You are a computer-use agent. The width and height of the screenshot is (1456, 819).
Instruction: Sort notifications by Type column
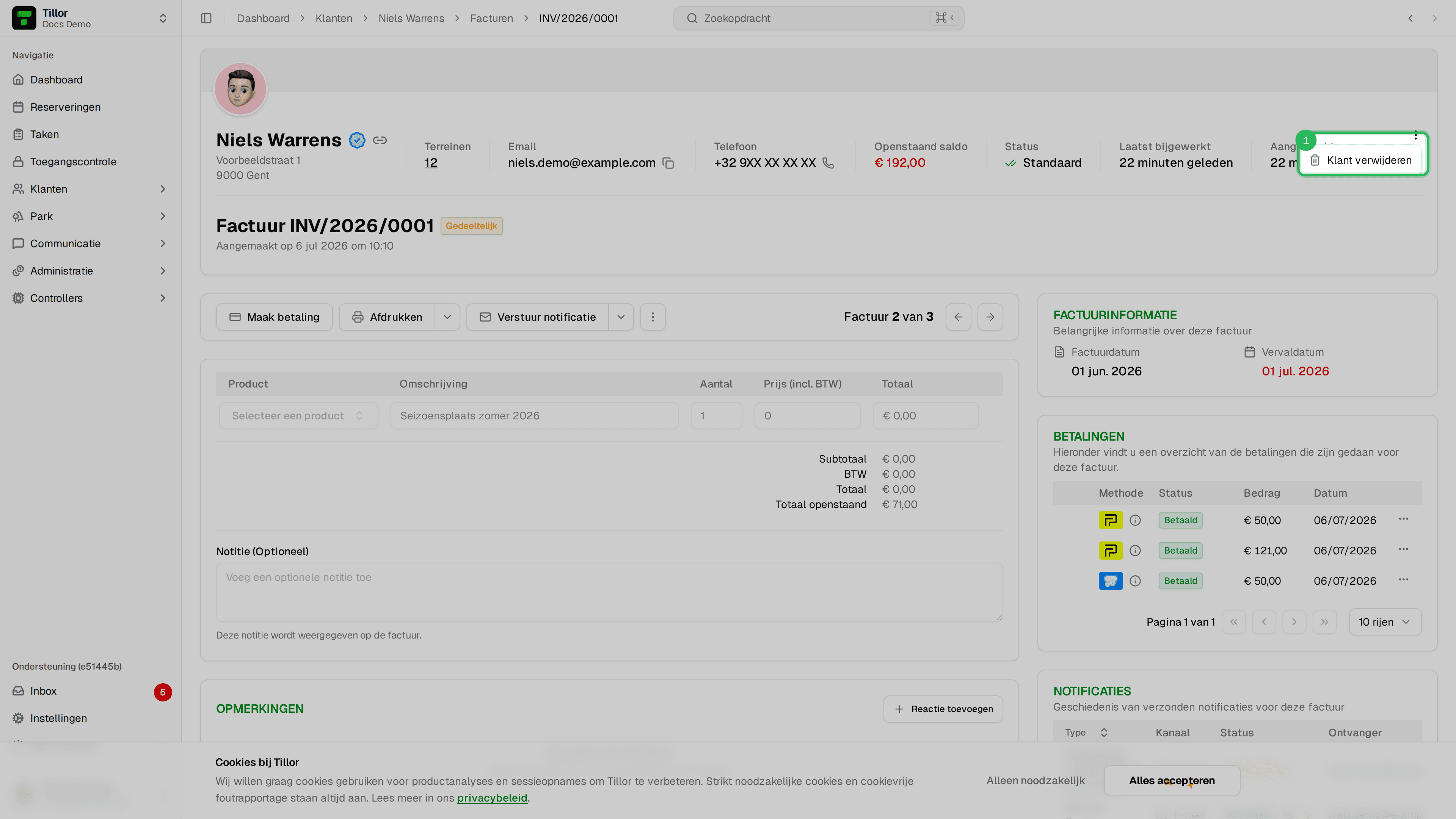click(1086, 733)
